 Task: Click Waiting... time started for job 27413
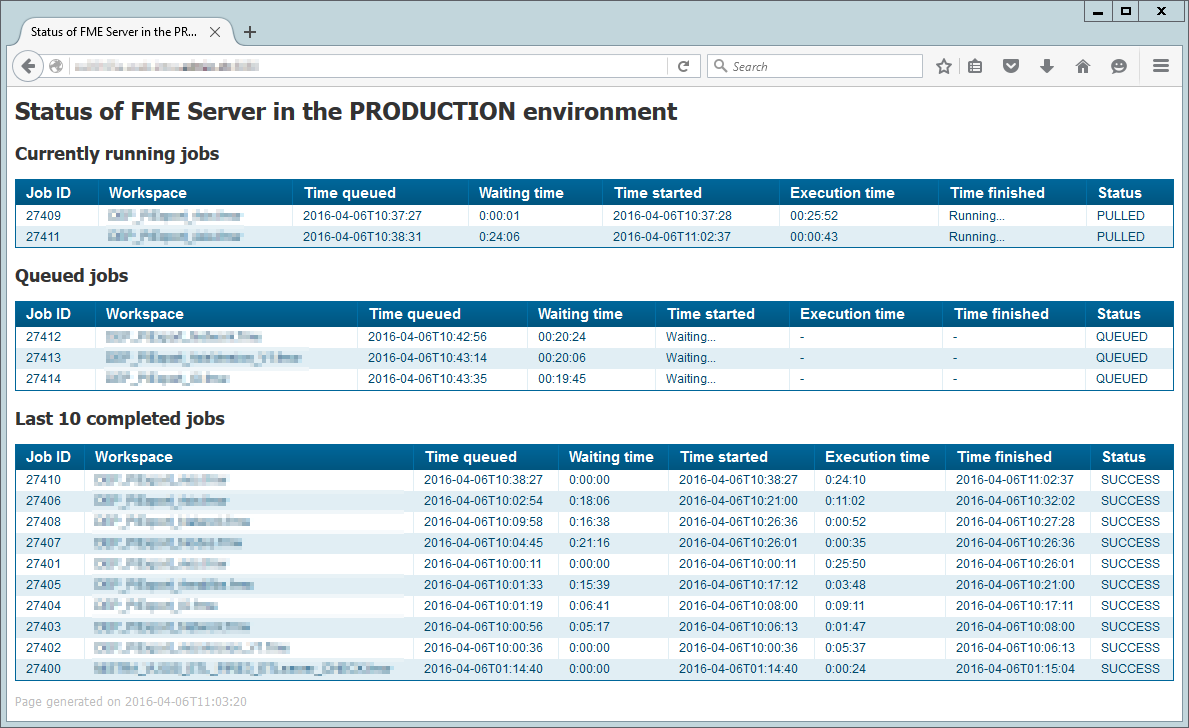coord(691,358)
